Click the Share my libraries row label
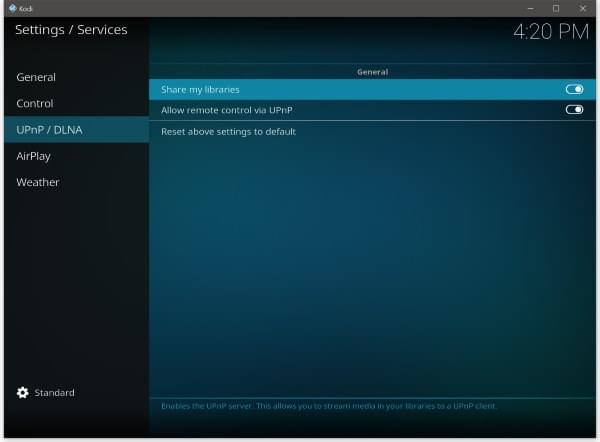Screen dimensions: 600x442 click(200, 89)
